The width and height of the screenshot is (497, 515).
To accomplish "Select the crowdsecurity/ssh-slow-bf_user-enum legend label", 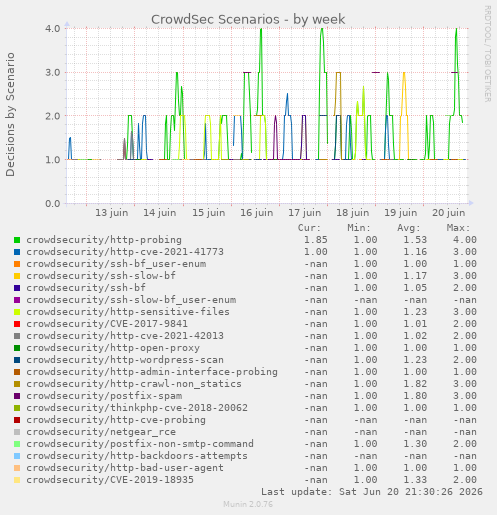I will (131, 300).
